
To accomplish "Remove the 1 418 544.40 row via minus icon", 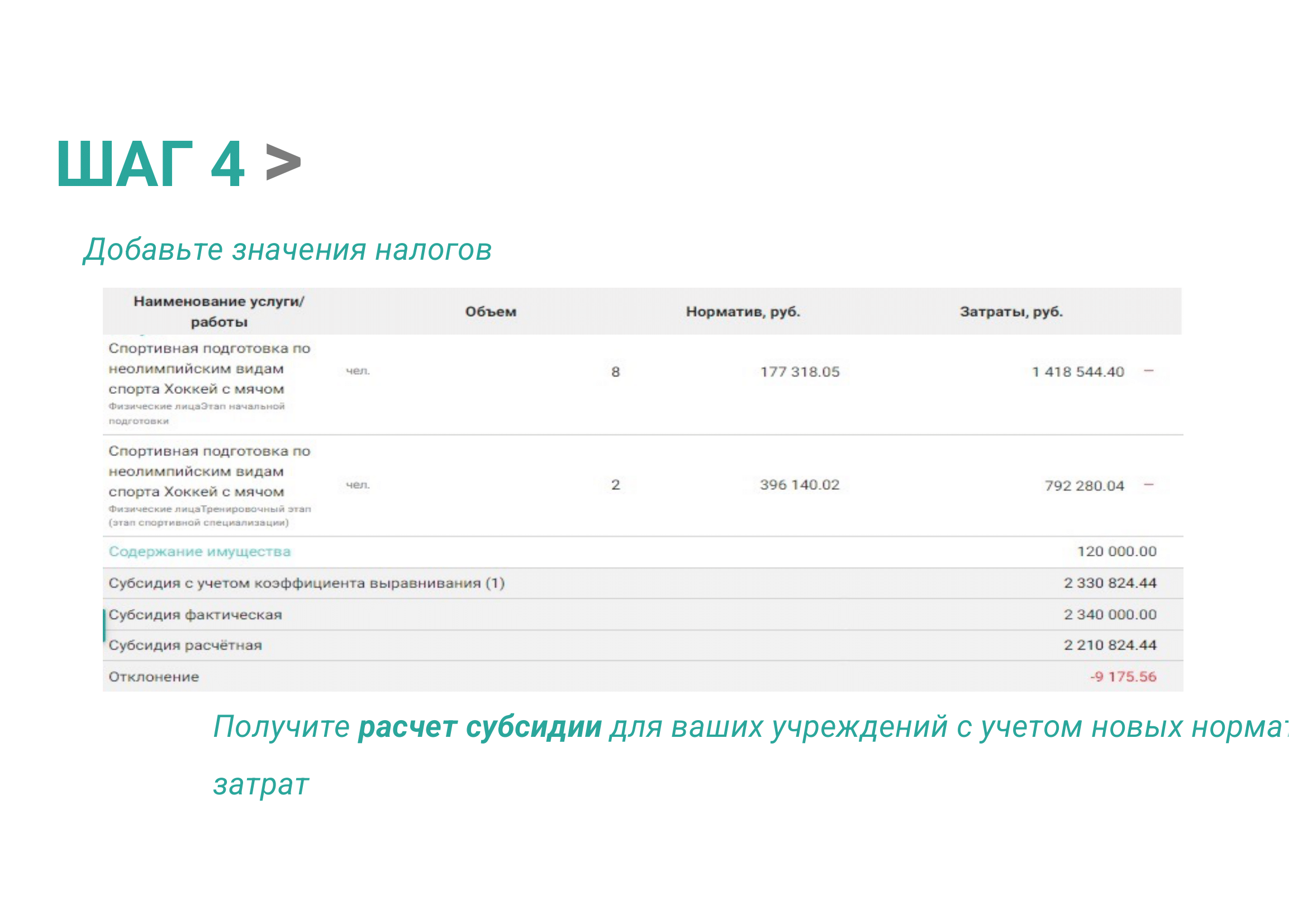I will tap(1148, 371).
